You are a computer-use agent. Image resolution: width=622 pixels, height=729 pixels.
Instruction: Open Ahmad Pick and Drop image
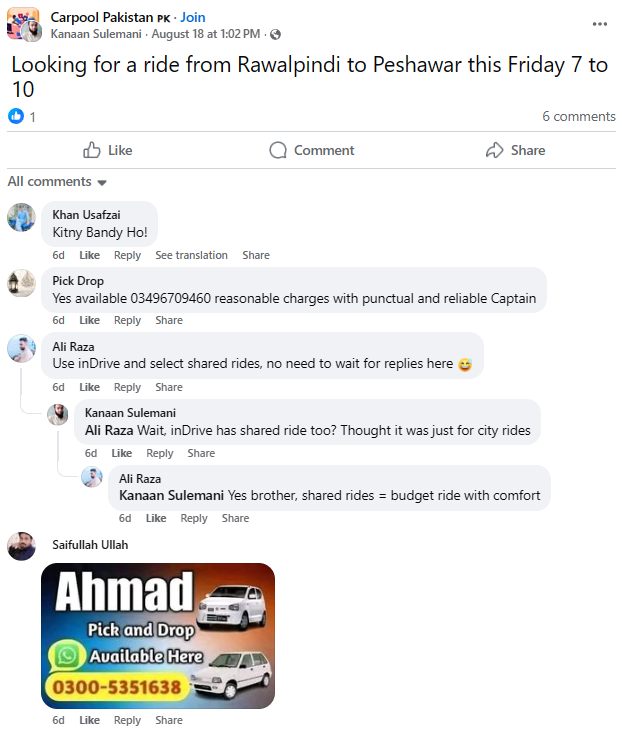158,636
